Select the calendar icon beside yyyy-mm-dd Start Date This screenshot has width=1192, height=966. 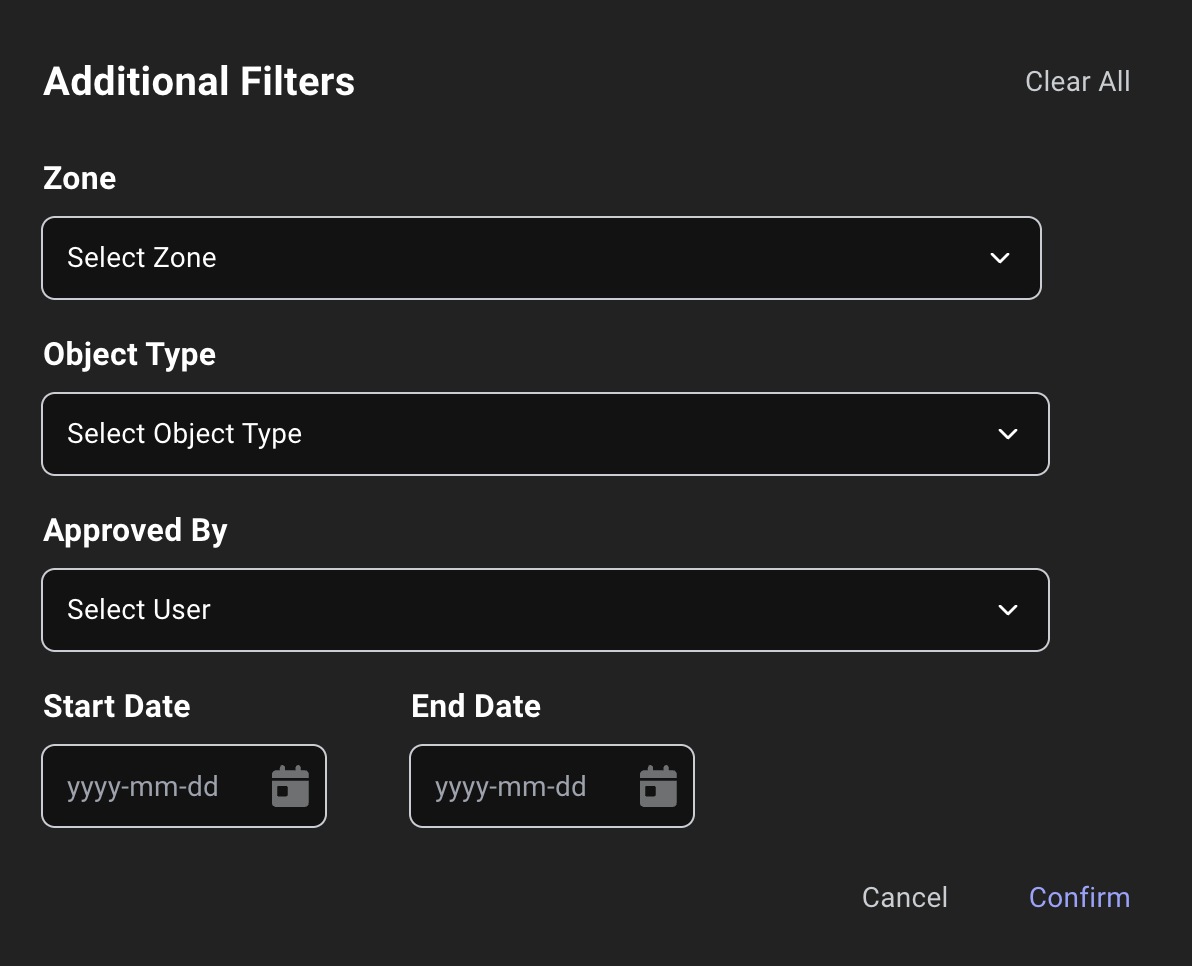pyautogui.click(x=290, y=786)
